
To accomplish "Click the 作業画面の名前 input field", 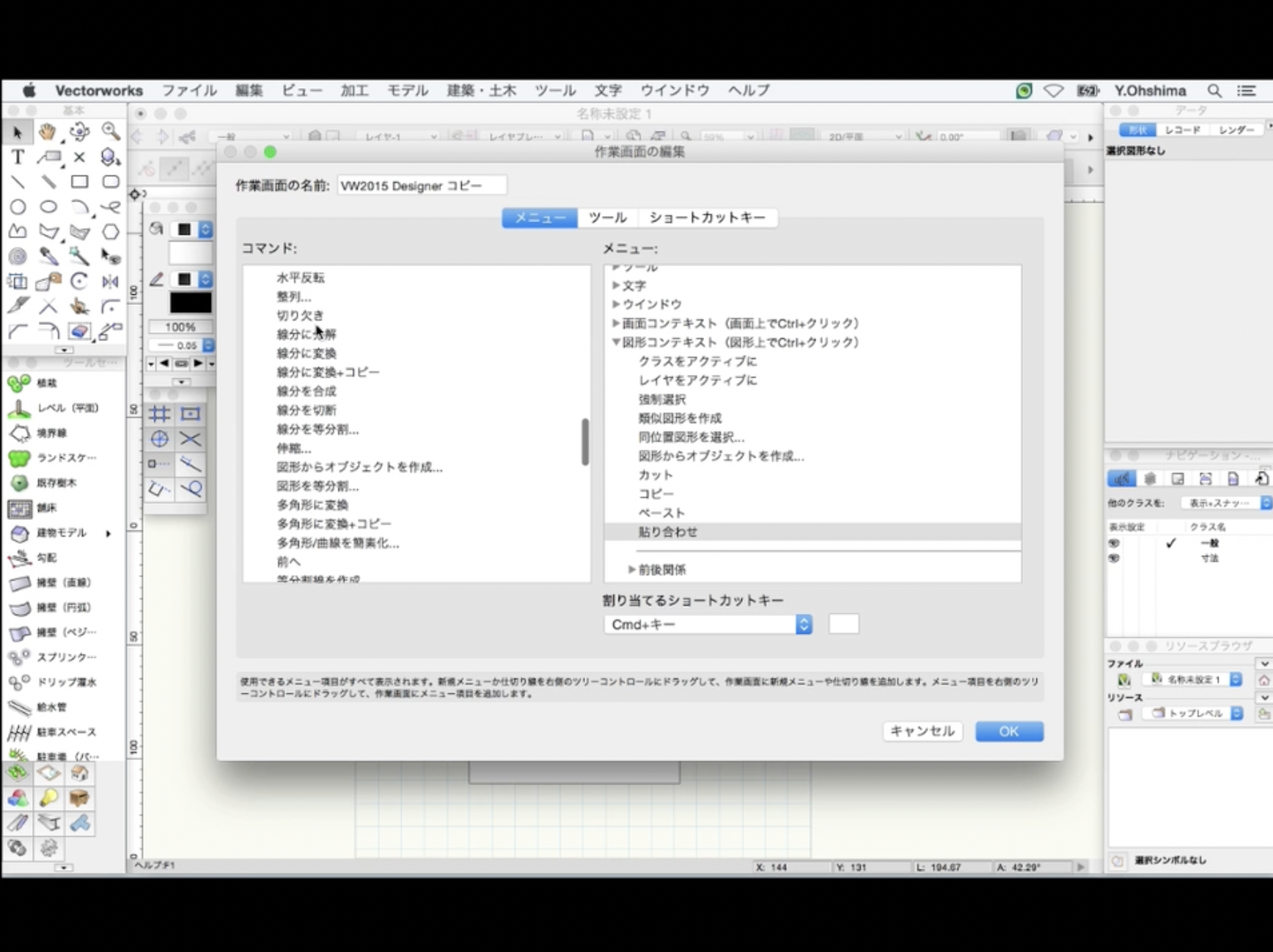I will click(422, 186).
